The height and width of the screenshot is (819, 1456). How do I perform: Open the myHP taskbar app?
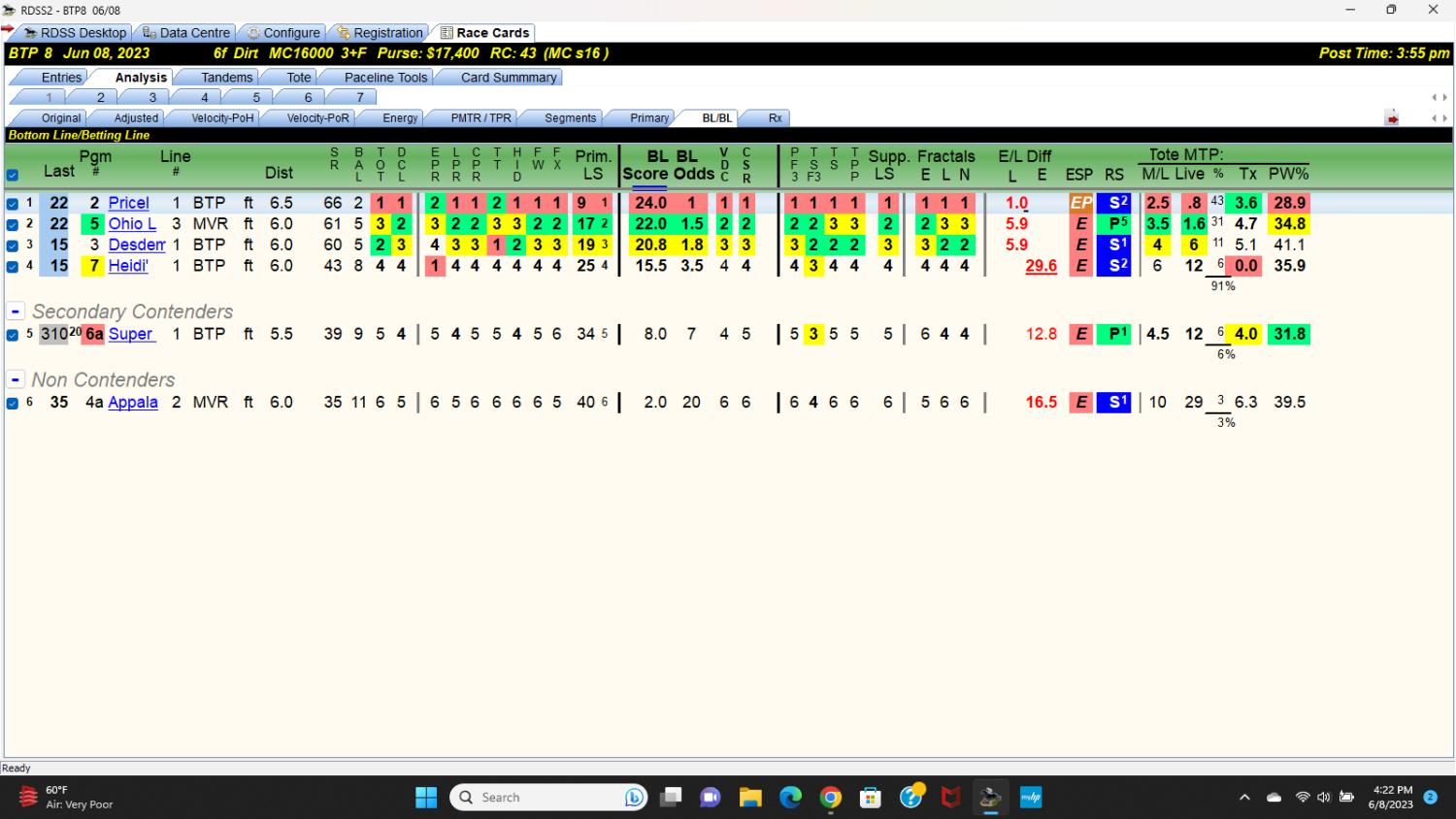(1031, 798)
